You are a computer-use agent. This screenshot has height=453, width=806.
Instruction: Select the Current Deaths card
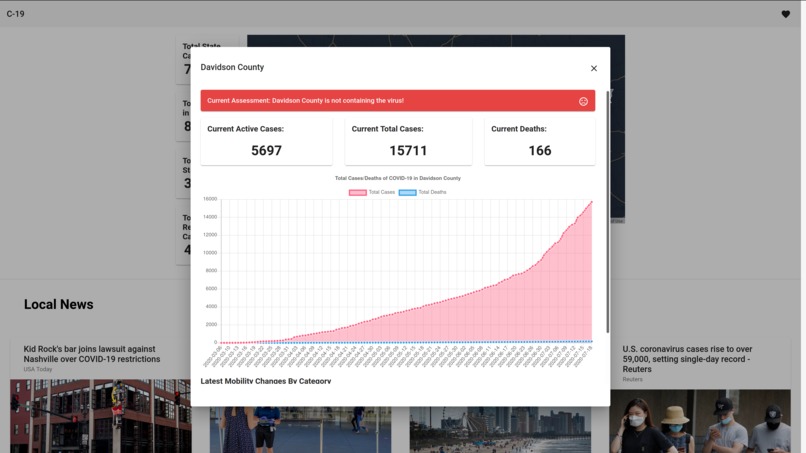pyautogui.click(x=540, y=141)
